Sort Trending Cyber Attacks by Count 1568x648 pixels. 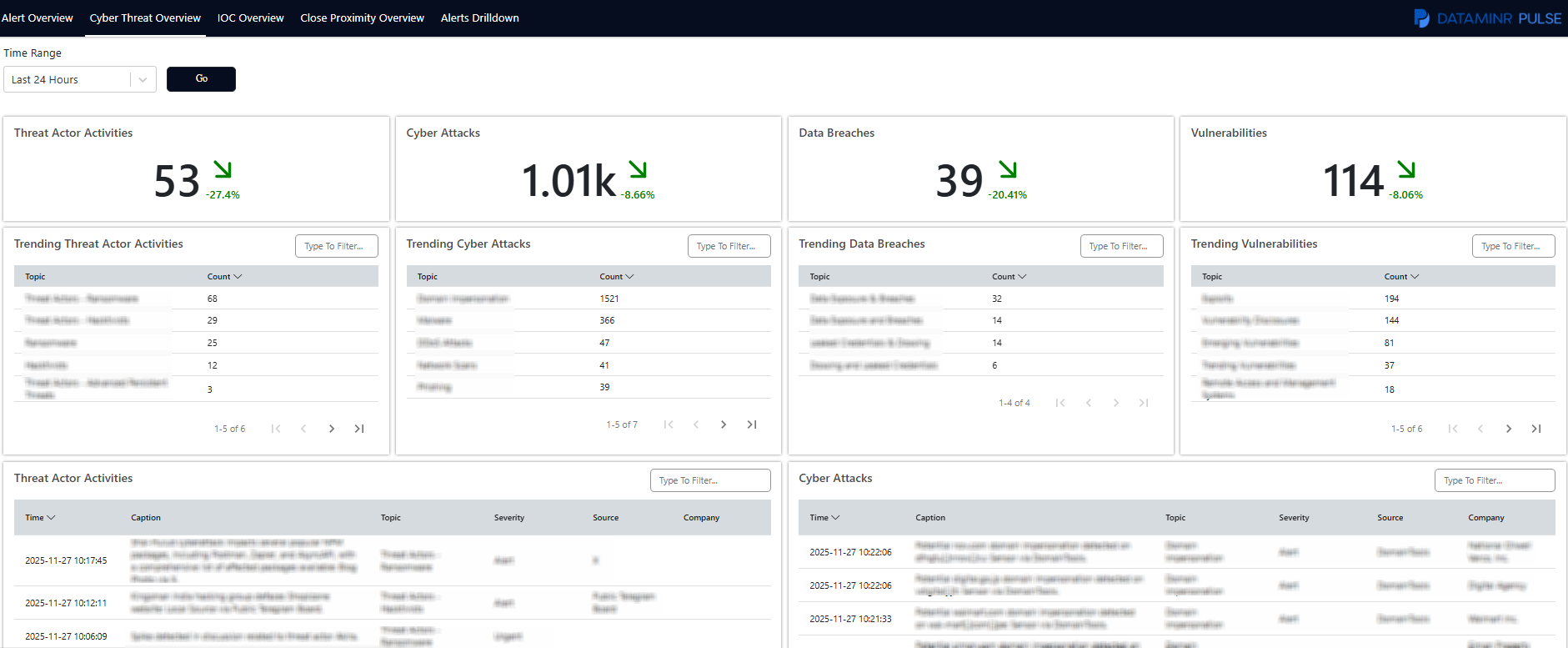617,276
